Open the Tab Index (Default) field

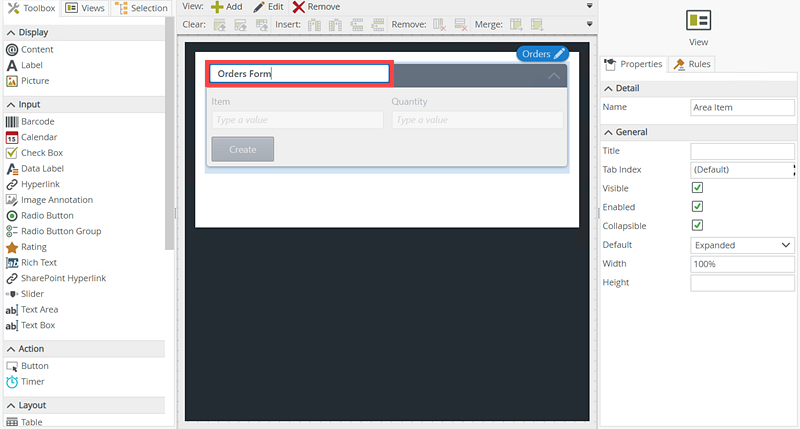click(x=742, y=170)
